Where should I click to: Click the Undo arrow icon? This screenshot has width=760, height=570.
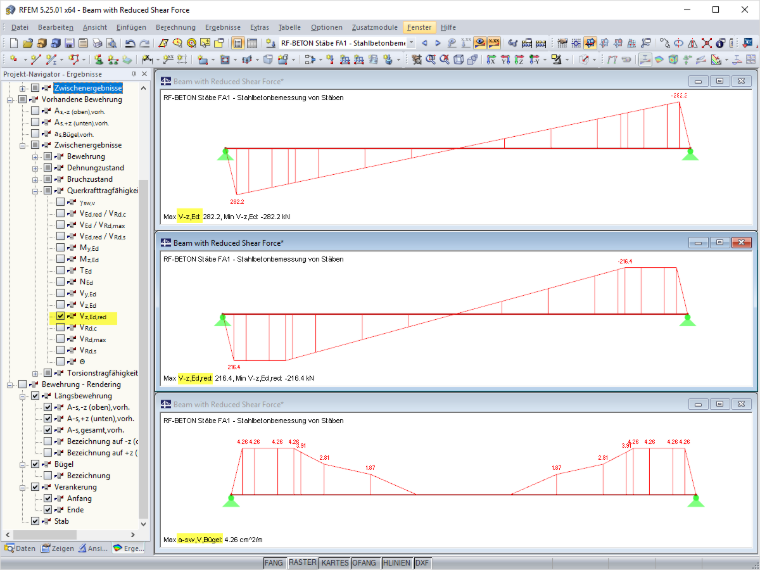click(130, 44)
